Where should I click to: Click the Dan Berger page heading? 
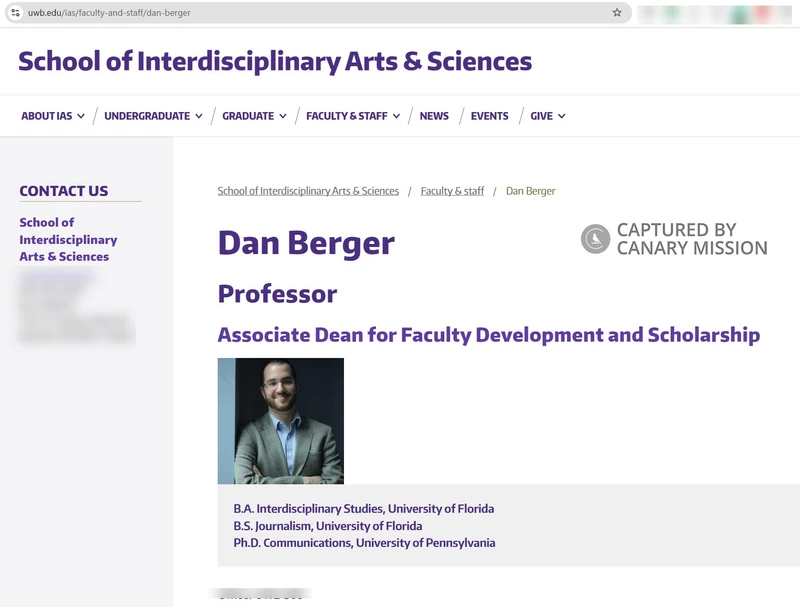(x=306, y=243)
